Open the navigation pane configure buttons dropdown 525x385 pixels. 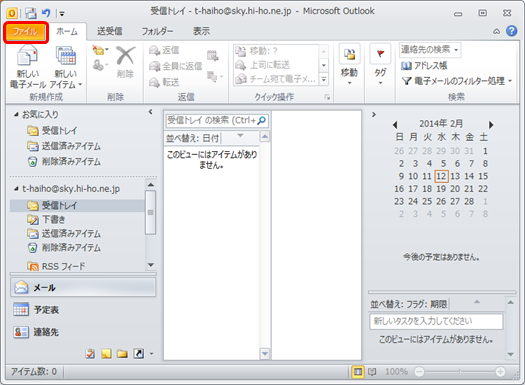click(x=151, y=354)
